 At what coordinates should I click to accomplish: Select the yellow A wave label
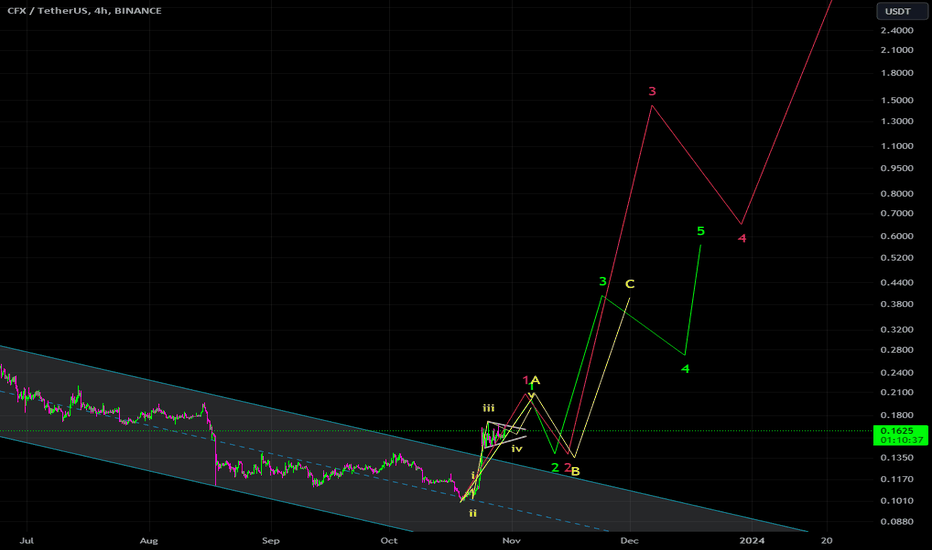(535, 381)
